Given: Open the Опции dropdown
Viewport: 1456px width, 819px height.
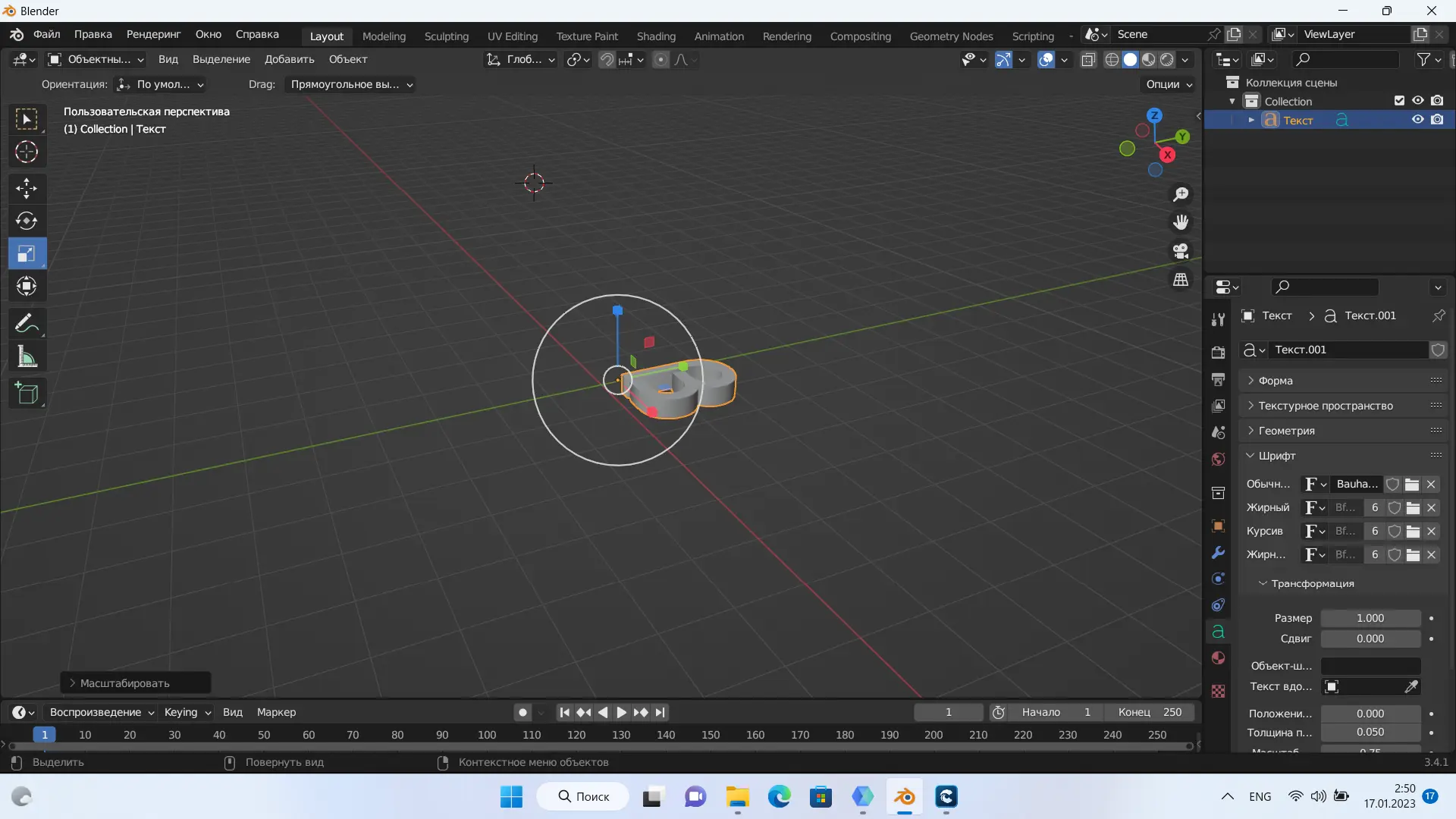Looking at the screenshot, I should click(x=1169, y=84).
